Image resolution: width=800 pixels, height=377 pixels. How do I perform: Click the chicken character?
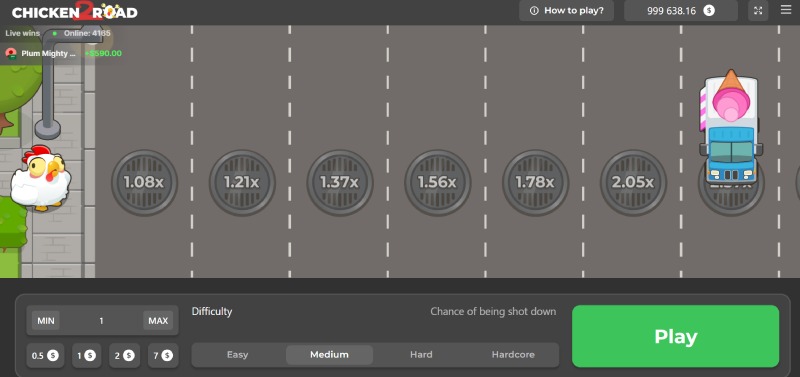[41, 178]
